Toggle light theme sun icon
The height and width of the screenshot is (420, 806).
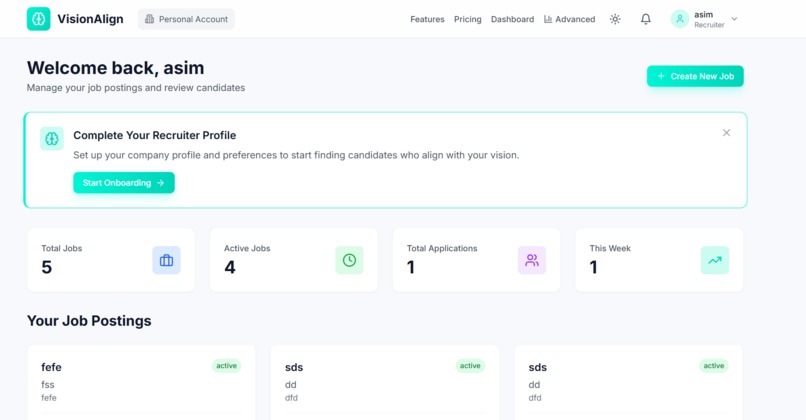point(615,19)
